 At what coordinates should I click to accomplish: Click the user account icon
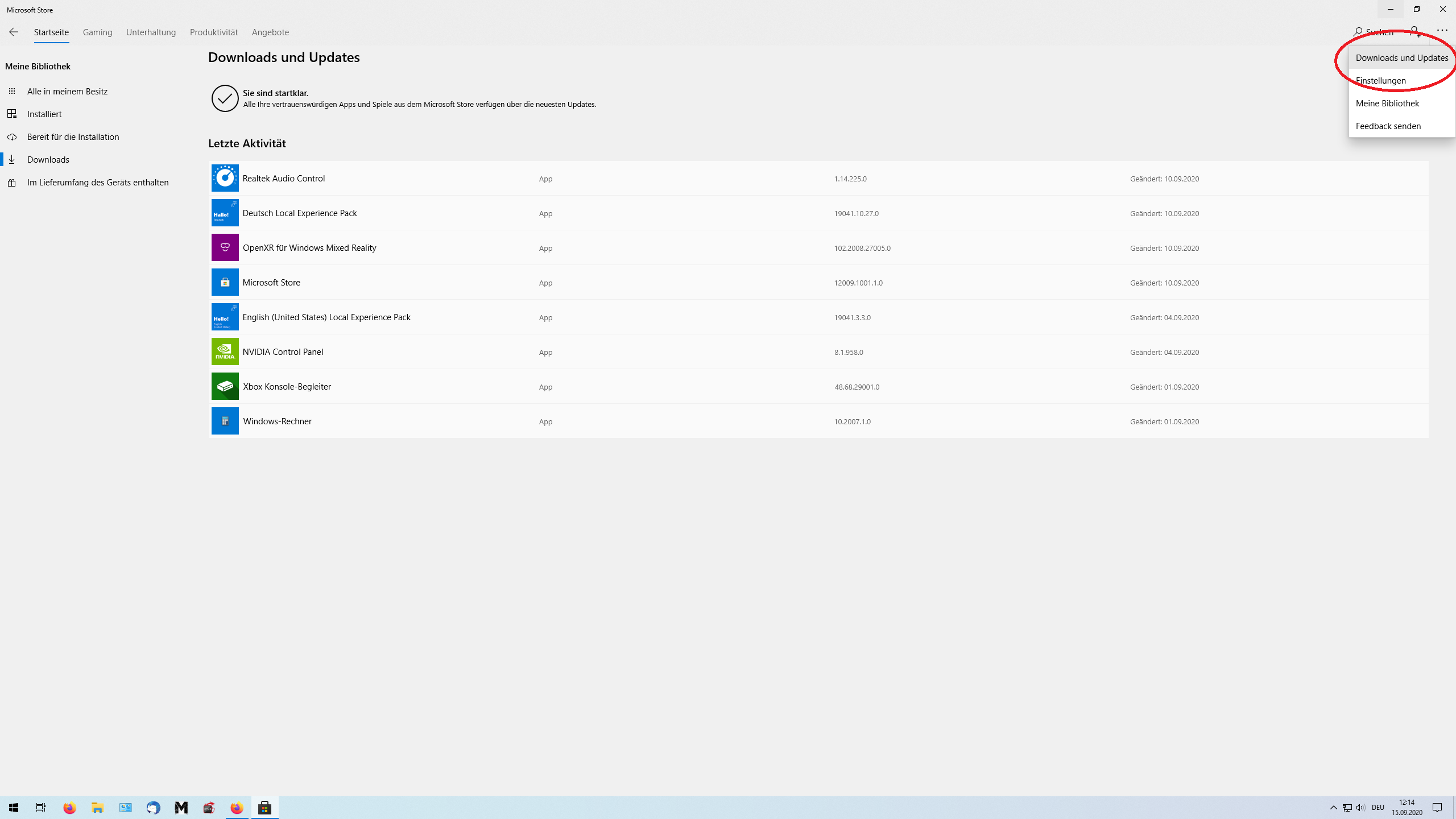click(1415, 32)
